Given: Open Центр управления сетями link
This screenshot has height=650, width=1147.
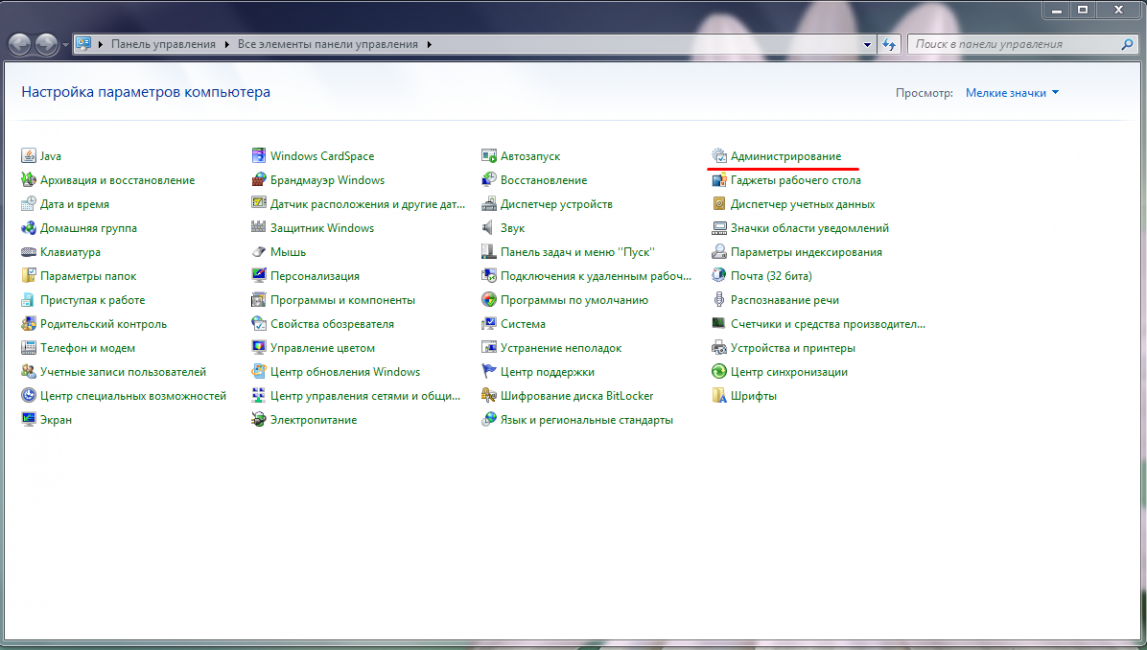Looking at the screenshot, I should (366, 396).
